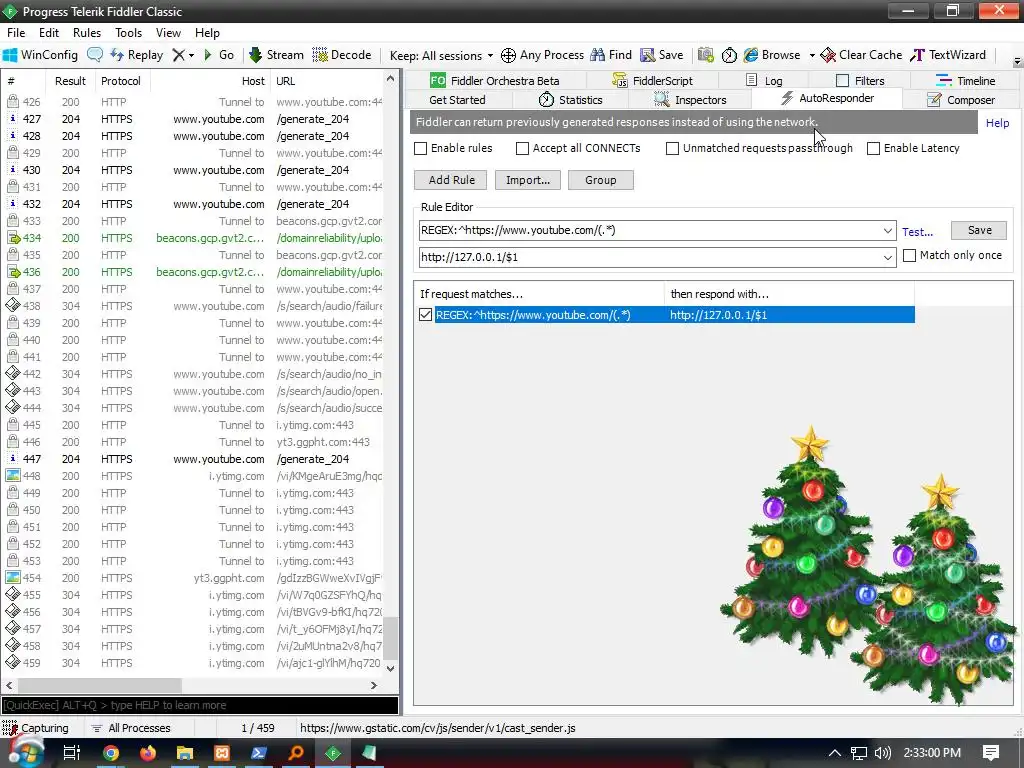The height and width of the screenshot is (768, 1024).
Task: Click Add Rule button
Action: [452, 180]
